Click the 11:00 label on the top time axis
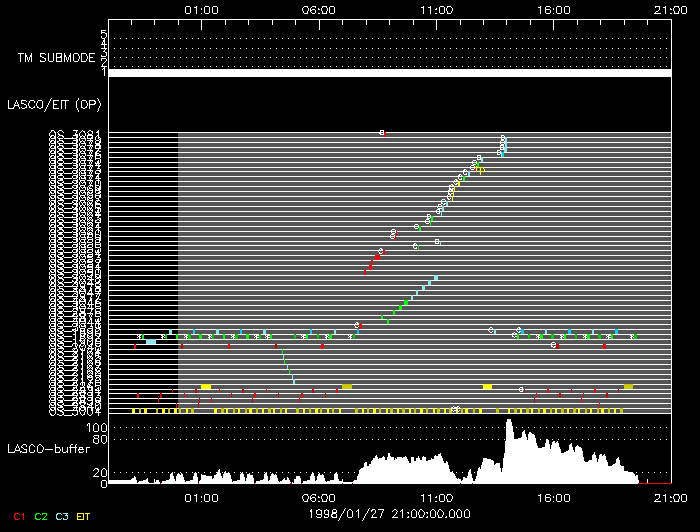 click(436, 10)
